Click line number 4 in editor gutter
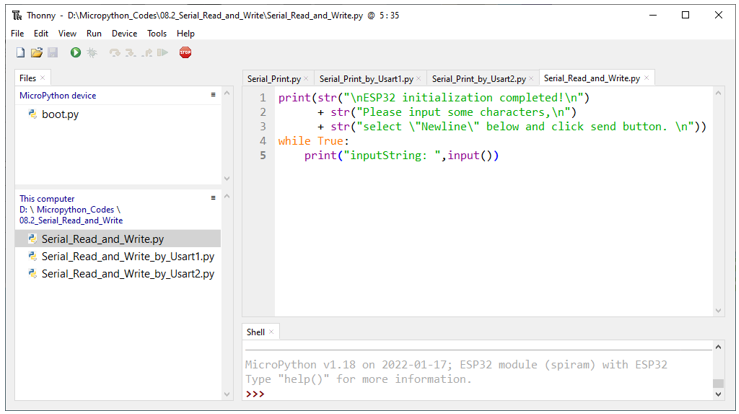The height and width of the screenshot is (414, 739). 263,141
